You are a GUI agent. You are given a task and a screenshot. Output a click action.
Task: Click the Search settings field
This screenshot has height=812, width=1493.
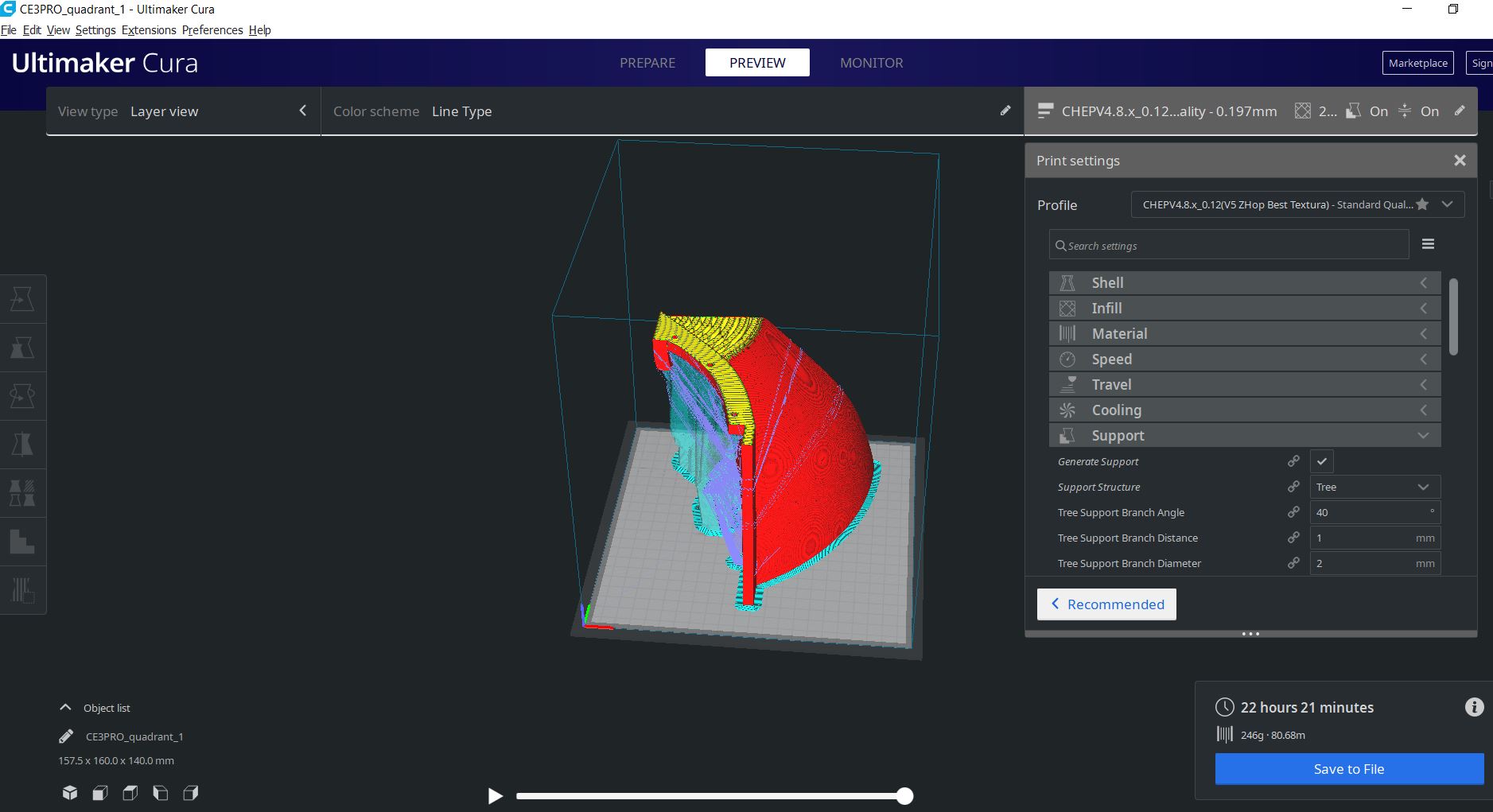tap(1229, 245)
